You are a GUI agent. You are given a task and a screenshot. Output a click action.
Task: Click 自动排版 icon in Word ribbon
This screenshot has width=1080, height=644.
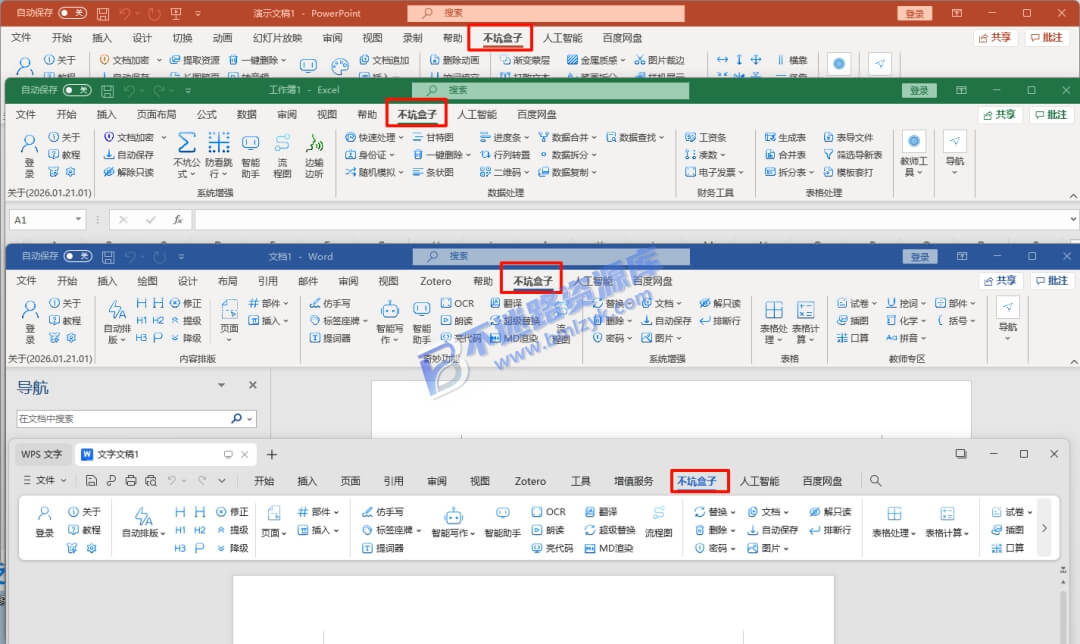pyautogui.click(x=116, y=310)
